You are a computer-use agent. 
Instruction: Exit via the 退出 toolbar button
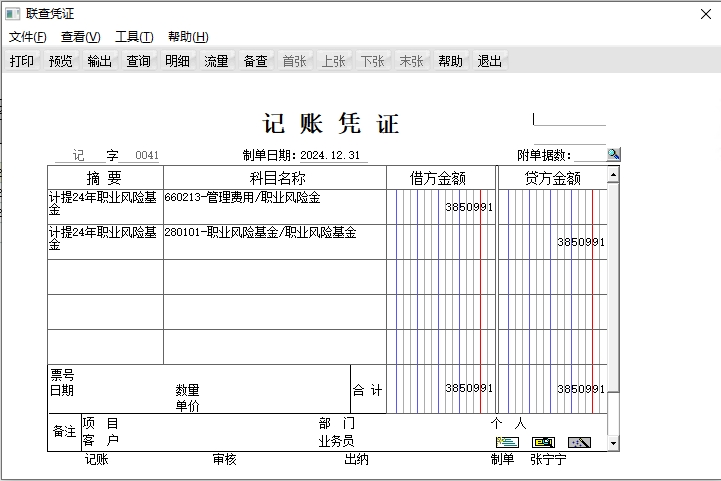point(490,61)
